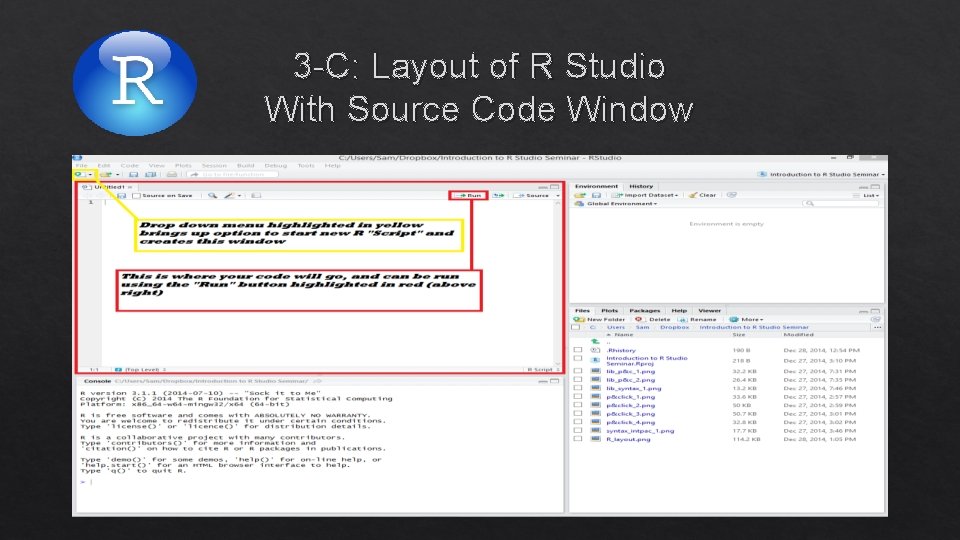Maximize the Environment pane

coord(876,187)
